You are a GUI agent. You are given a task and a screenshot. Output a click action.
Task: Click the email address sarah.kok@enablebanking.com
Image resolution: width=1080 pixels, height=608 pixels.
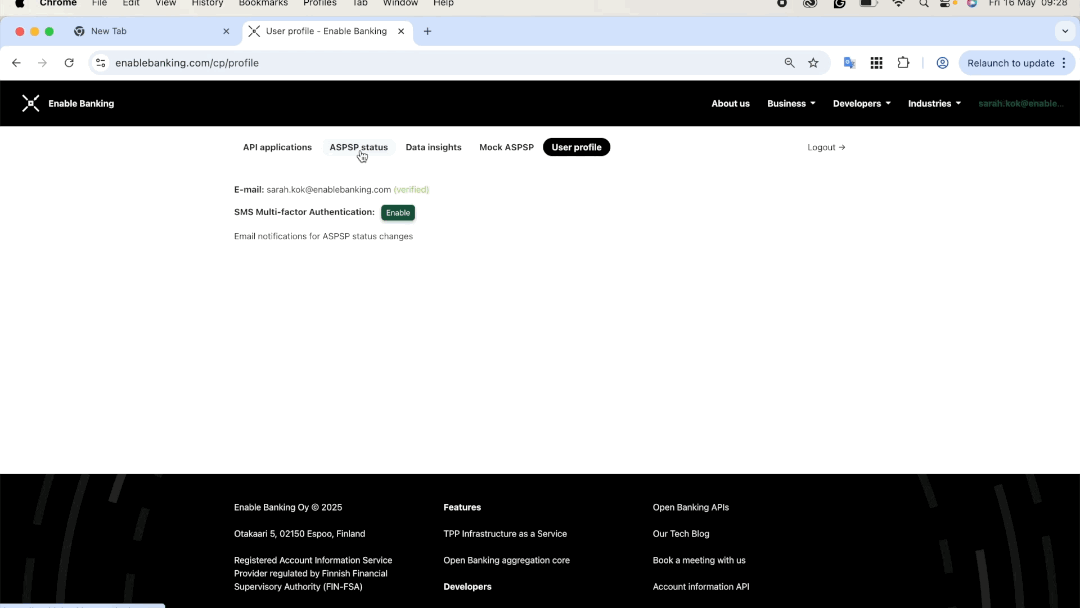tap(329, 189)
